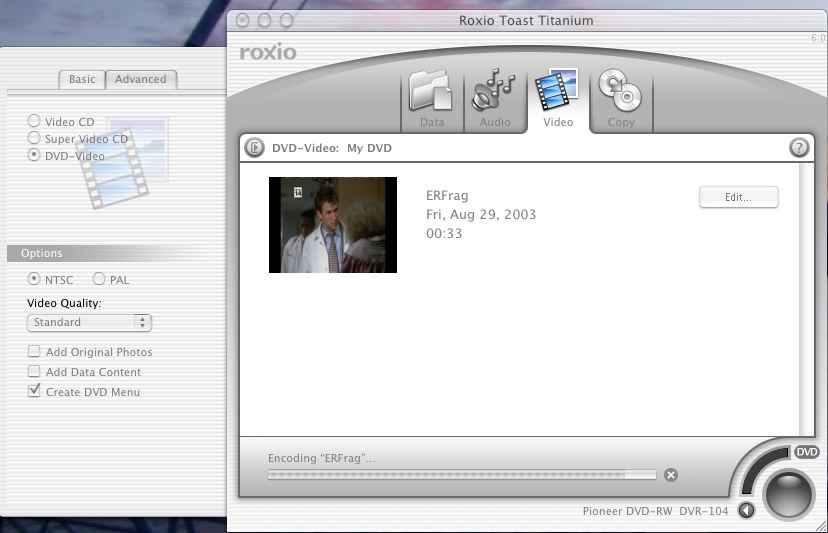This screenshot has width=828, height=533.
Task: Switch to the Audio disc tab
Action: [x=495, y=100]
